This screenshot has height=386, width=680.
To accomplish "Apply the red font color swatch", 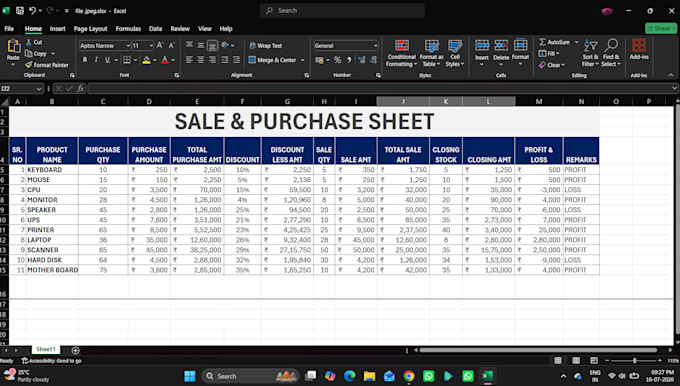I will [x=165, y=60].
